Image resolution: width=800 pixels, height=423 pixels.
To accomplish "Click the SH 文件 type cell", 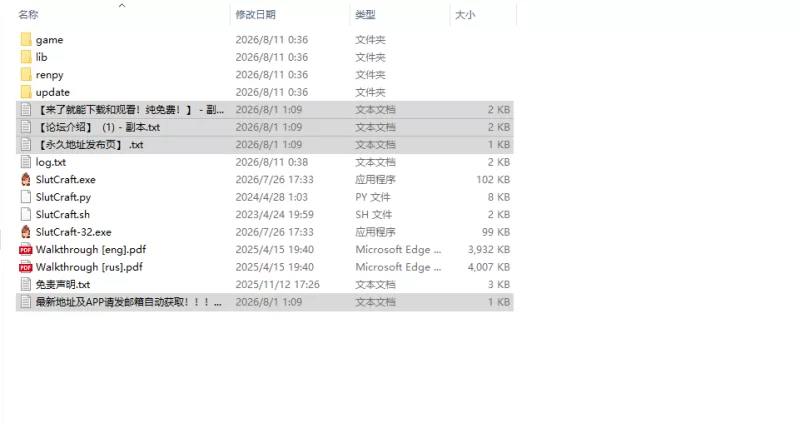I will tap(373, 214).
